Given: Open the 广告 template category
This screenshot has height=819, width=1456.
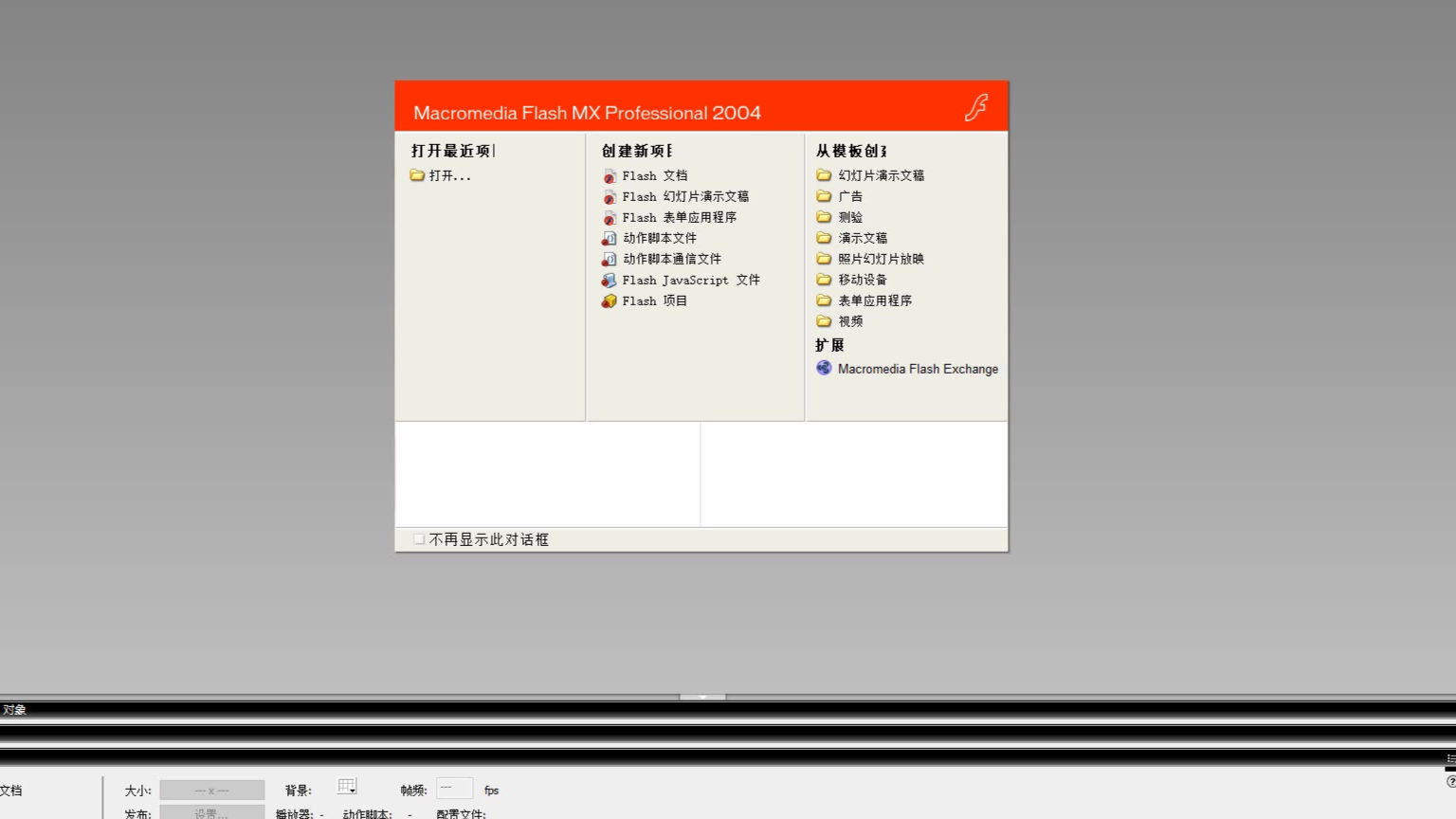Looking at the screenshot, I should point(850,197).
